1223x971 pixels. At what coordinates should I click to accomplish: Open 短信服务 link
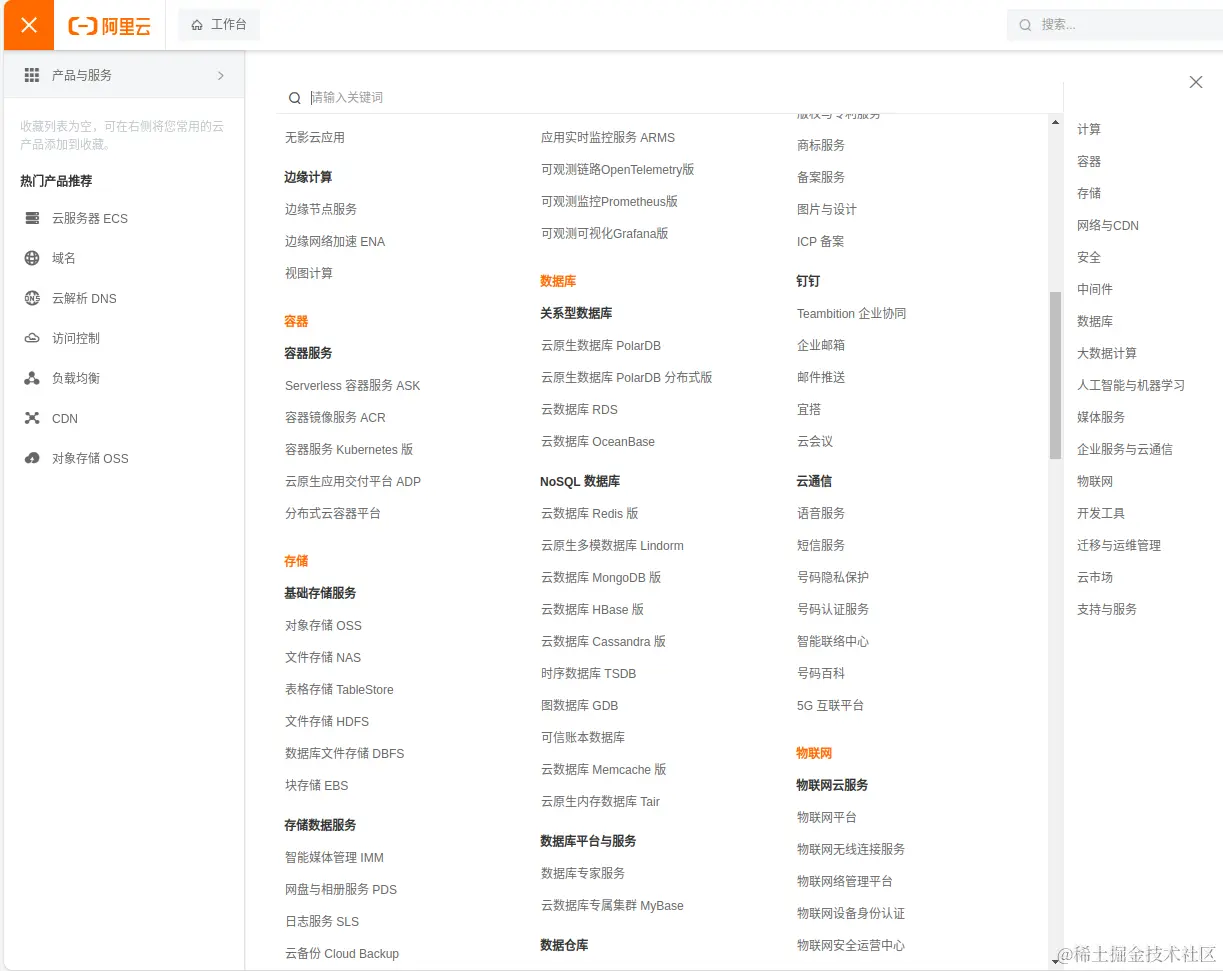821,545
